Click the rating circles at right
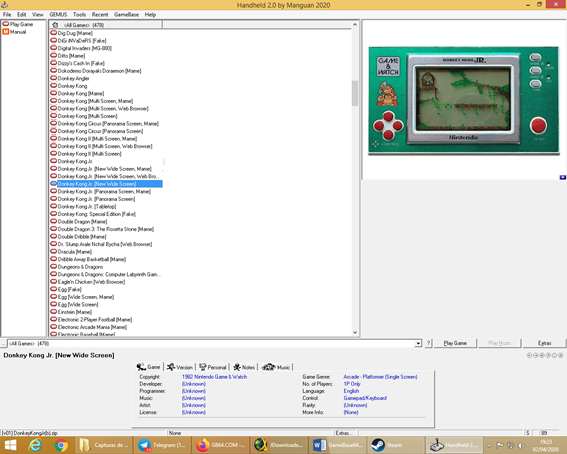This screenshot has height=454, width=567. [x=545, y=355]
